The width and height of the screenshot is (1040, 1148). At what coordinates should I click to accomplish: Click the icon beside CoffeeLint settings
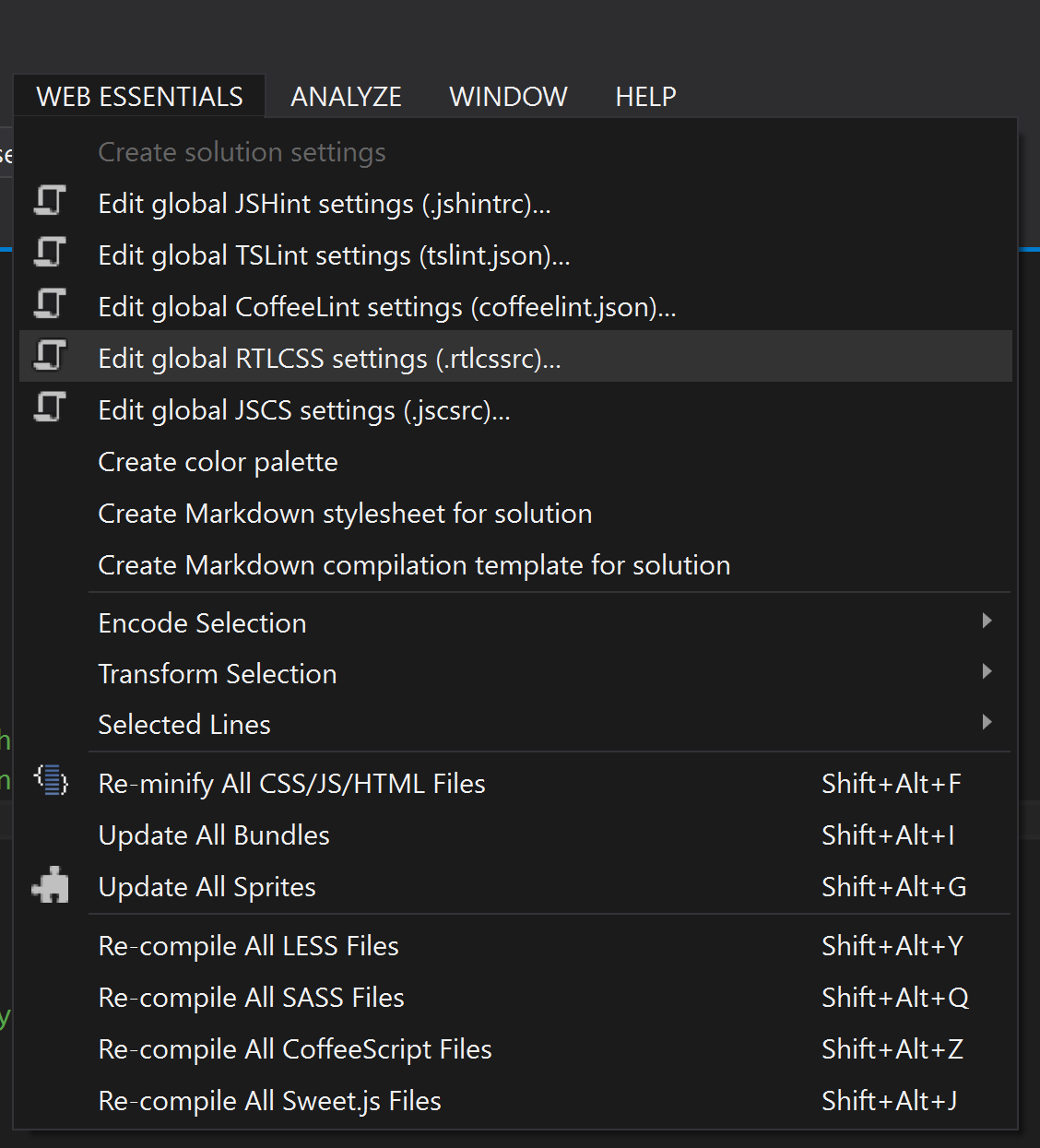tap(50, 304)
